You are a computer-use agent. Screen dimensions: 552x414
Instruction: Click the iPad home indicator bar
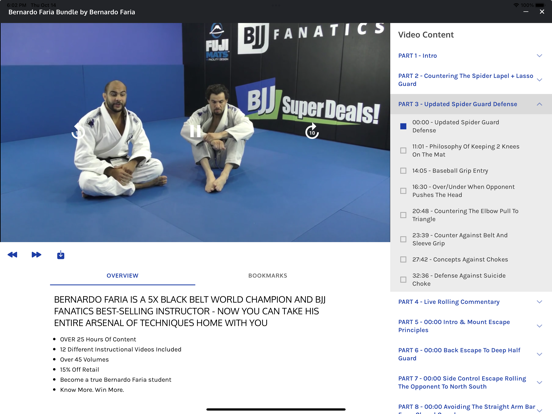click(276, 409)
